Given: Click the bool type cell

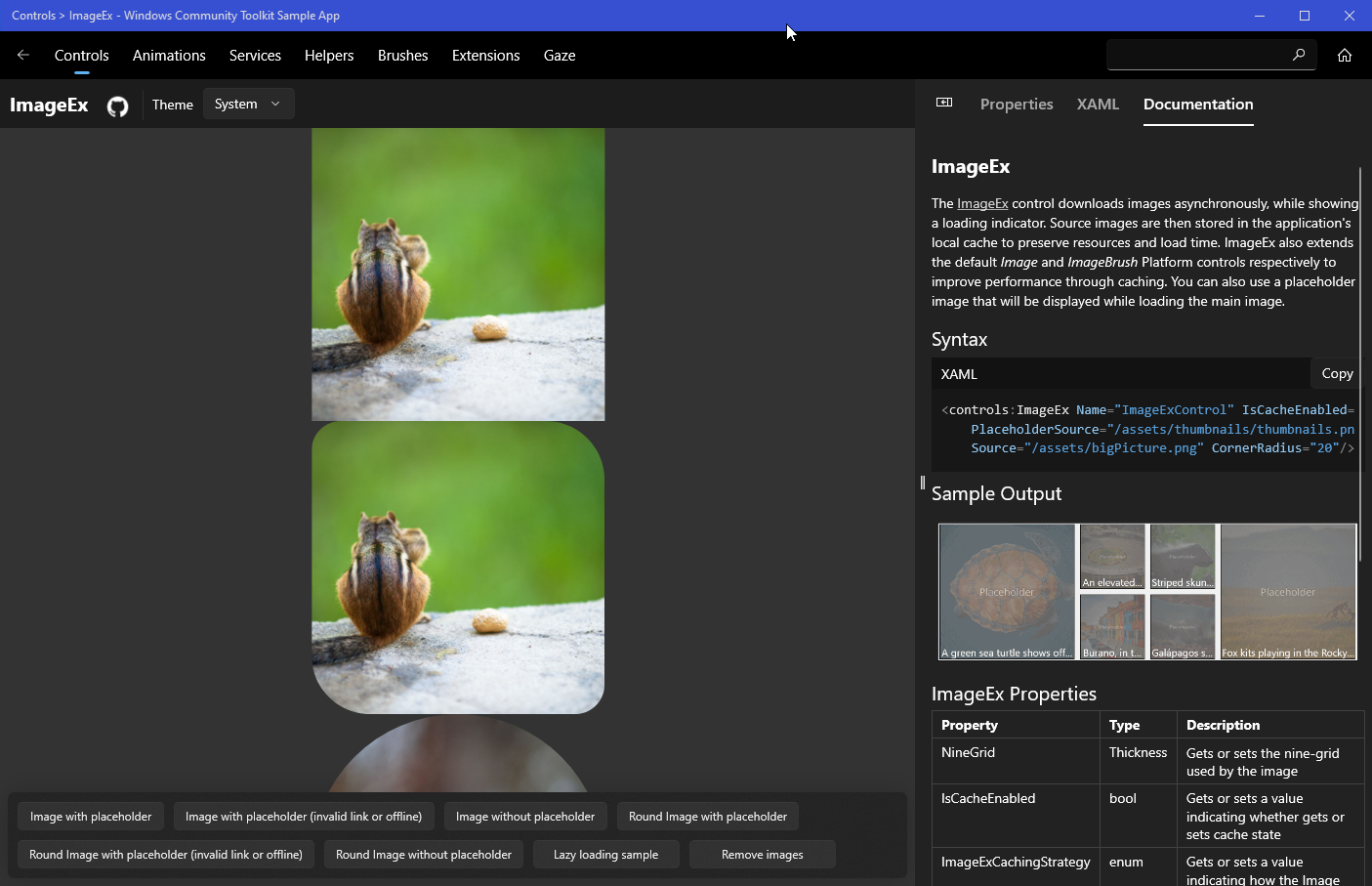Looking at the screenshot, I should tap(1139, 816).
